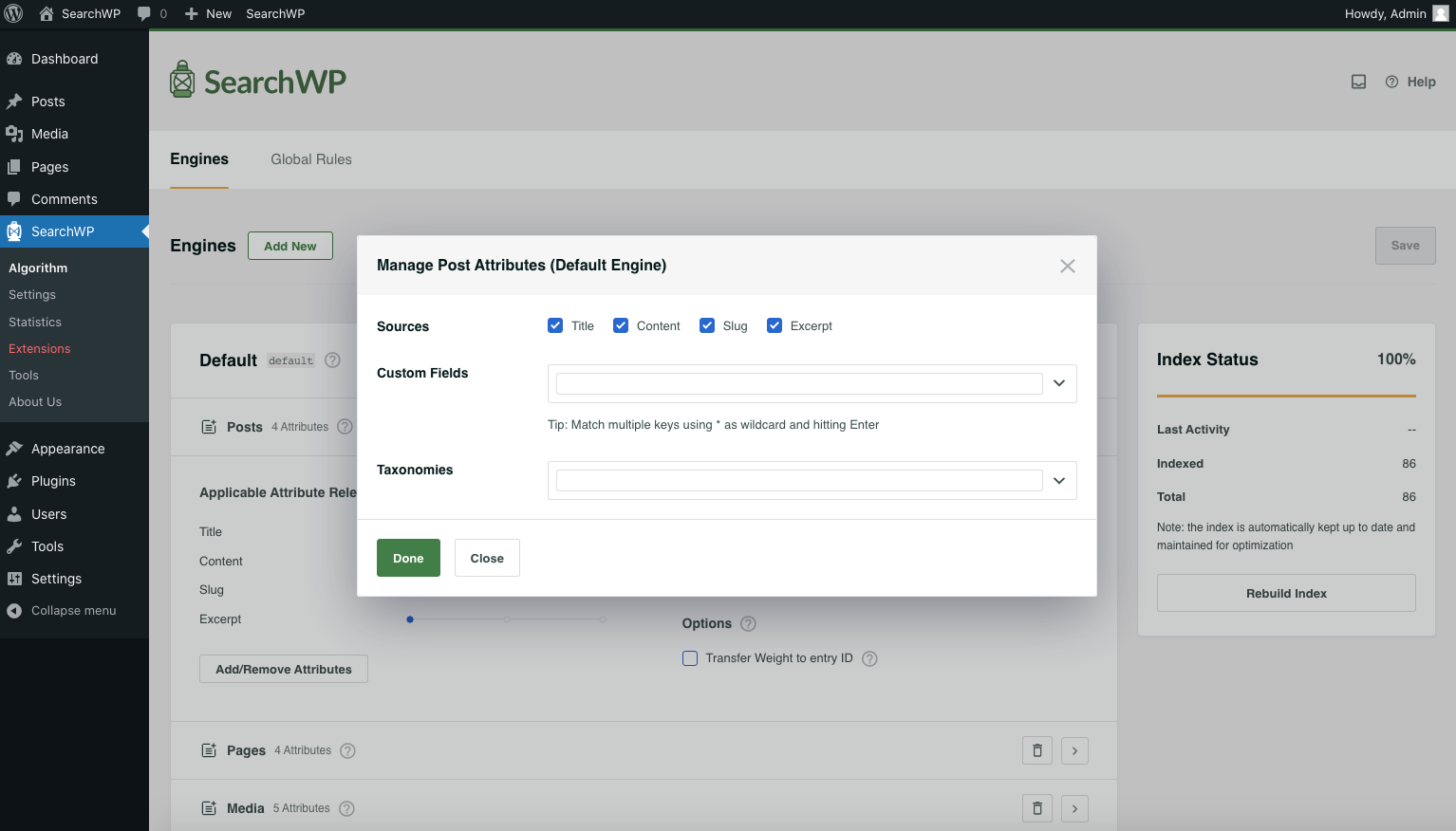This screenshot has height=831, width=1456.
Task: Click the SearchWP lantern logo
Action: (x=182, y=80)
